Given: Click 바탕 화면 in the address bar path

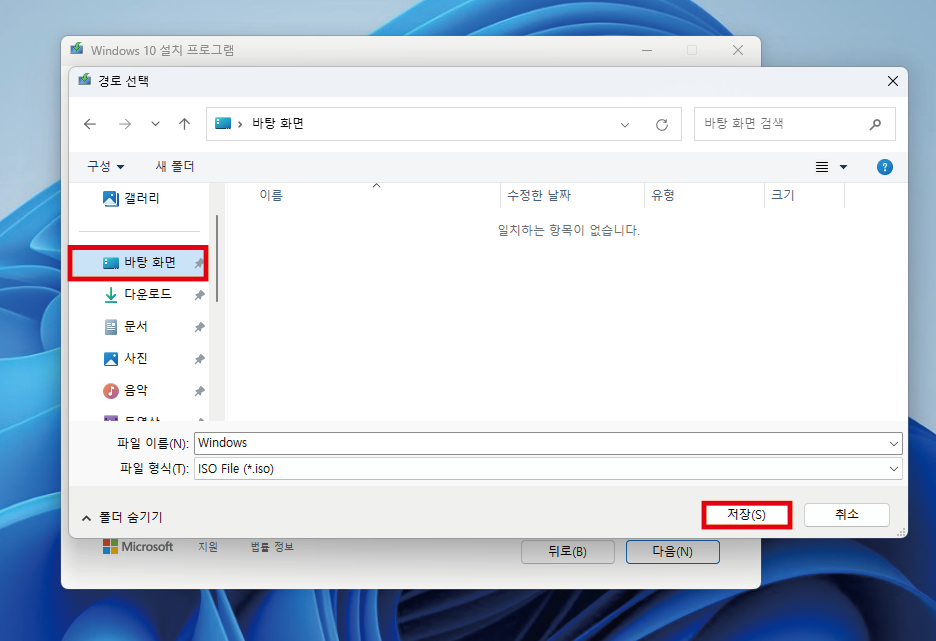Looking at the screenshot, I should coord(278,124).
